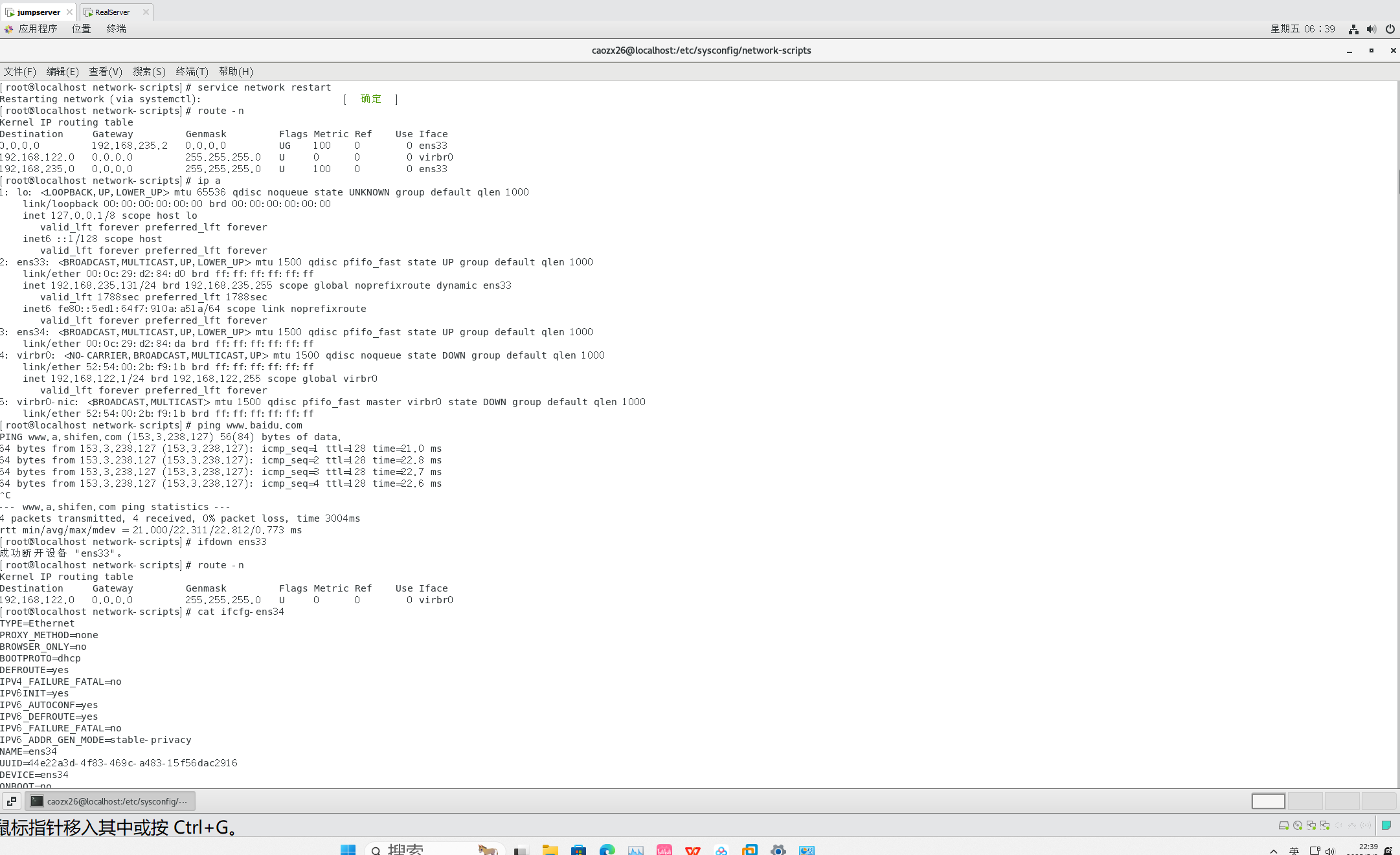
Task: Click the terminal taskbar window button
Action: point(111,801)
